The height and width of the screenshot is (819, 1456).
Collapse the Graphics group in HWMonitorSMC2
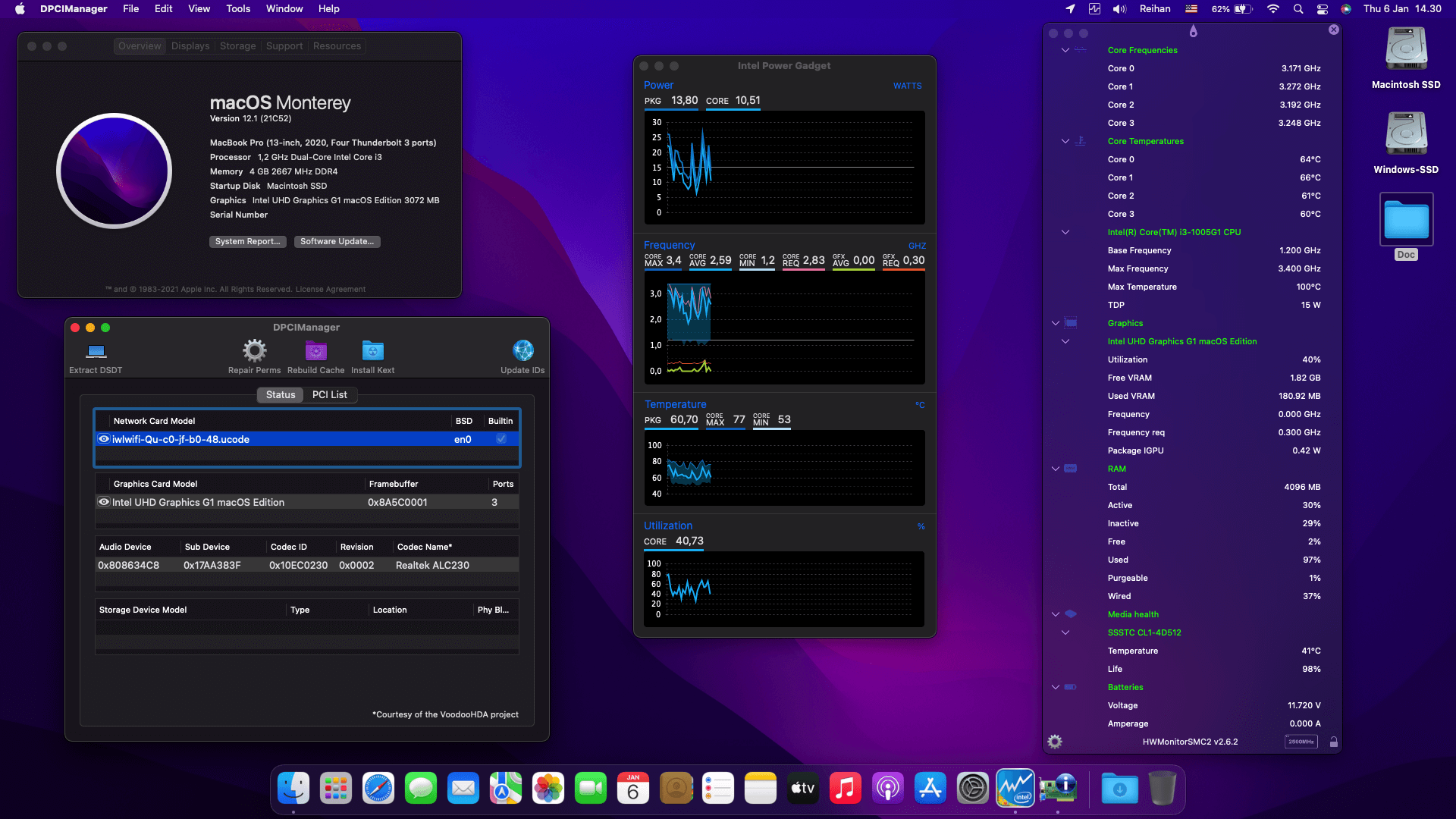[x=1056, y=323]
